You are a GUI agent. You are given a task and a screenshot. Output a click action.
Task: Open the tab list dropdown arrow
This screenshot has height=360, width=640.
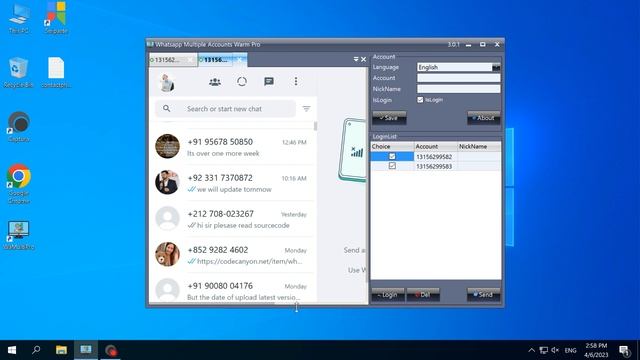(x=356, y=60)
